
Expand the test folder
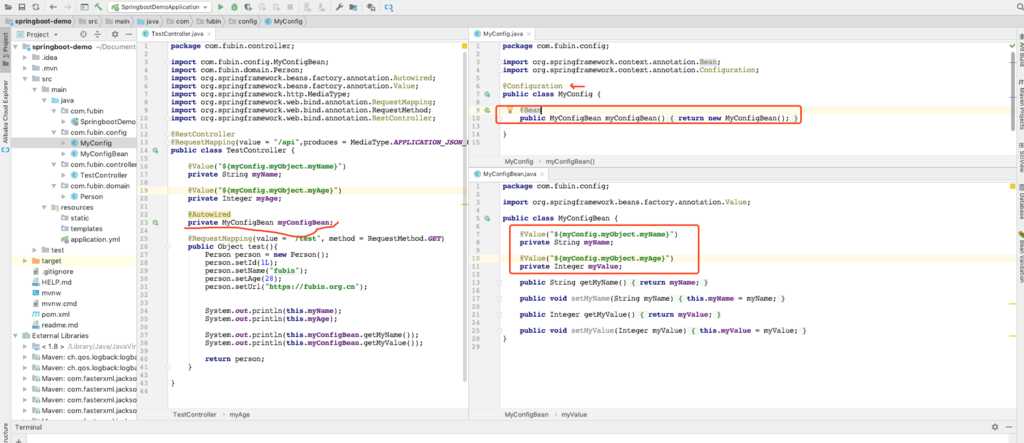(35, 250)
